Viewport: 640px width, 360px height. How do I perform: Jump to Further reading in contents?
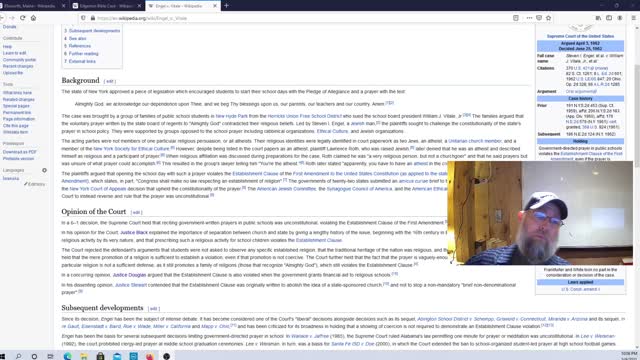point(83,53)
